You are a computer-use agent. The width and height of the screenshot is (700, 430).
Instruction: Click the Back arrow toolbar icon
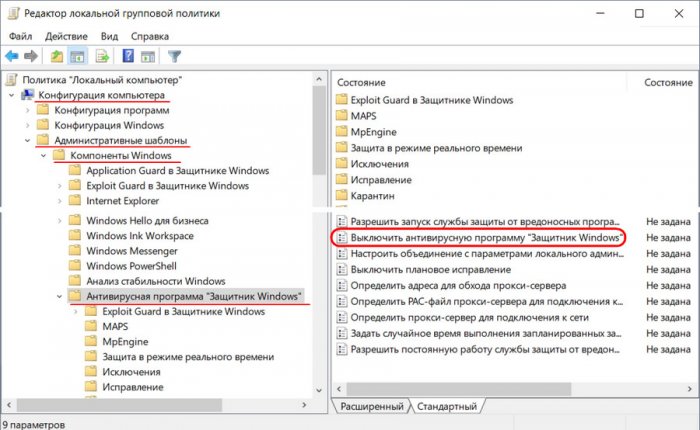click(x=12, y=56)
